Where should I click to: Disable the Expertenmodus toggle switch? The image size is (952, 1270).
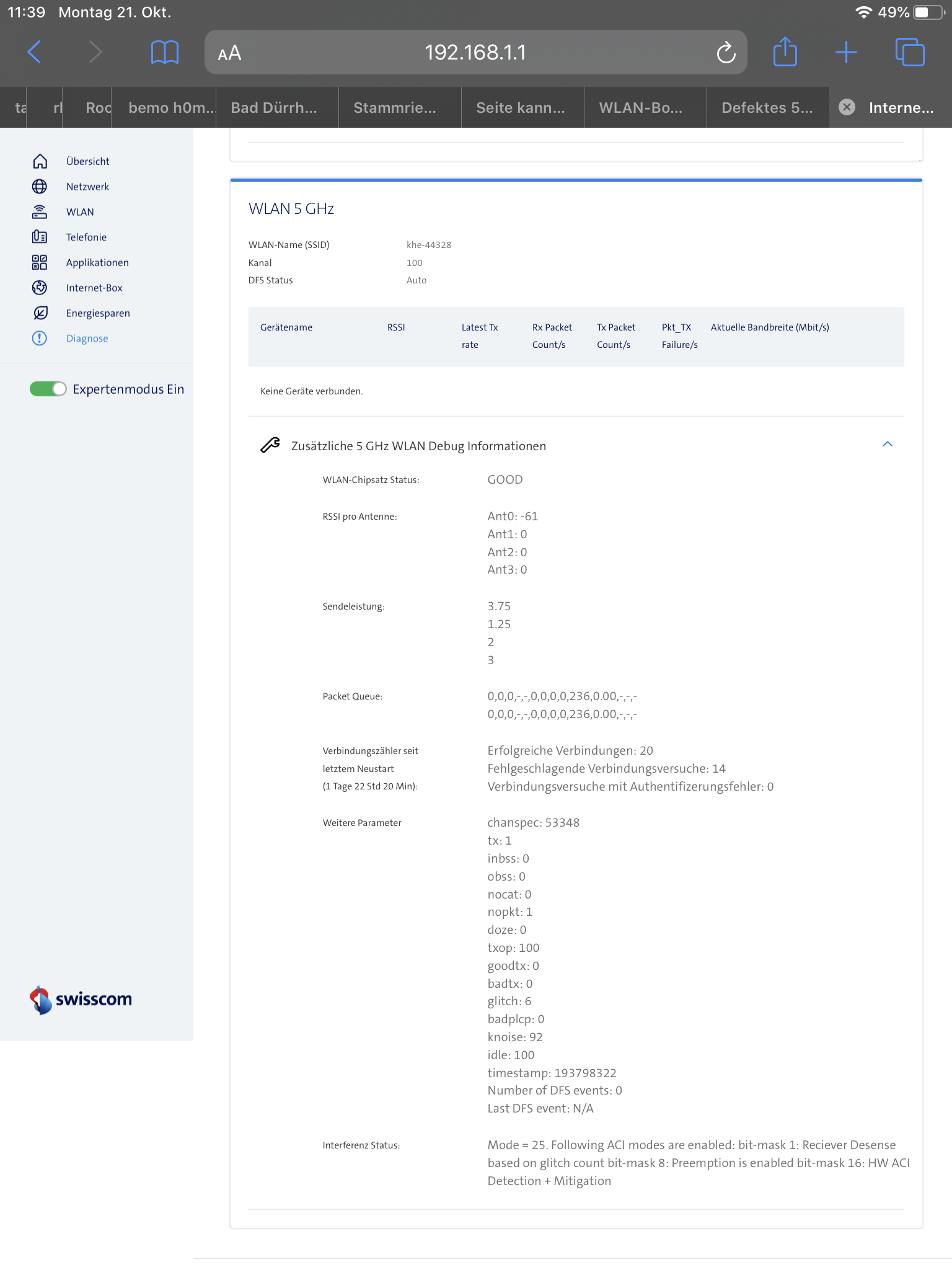(x=48, y=389)
